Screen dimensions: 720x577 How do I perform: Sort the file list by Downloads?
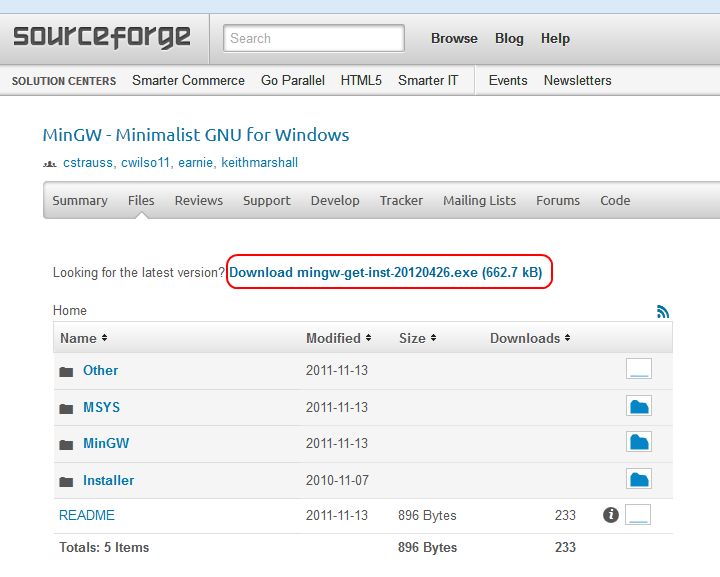tap(530, 338)
